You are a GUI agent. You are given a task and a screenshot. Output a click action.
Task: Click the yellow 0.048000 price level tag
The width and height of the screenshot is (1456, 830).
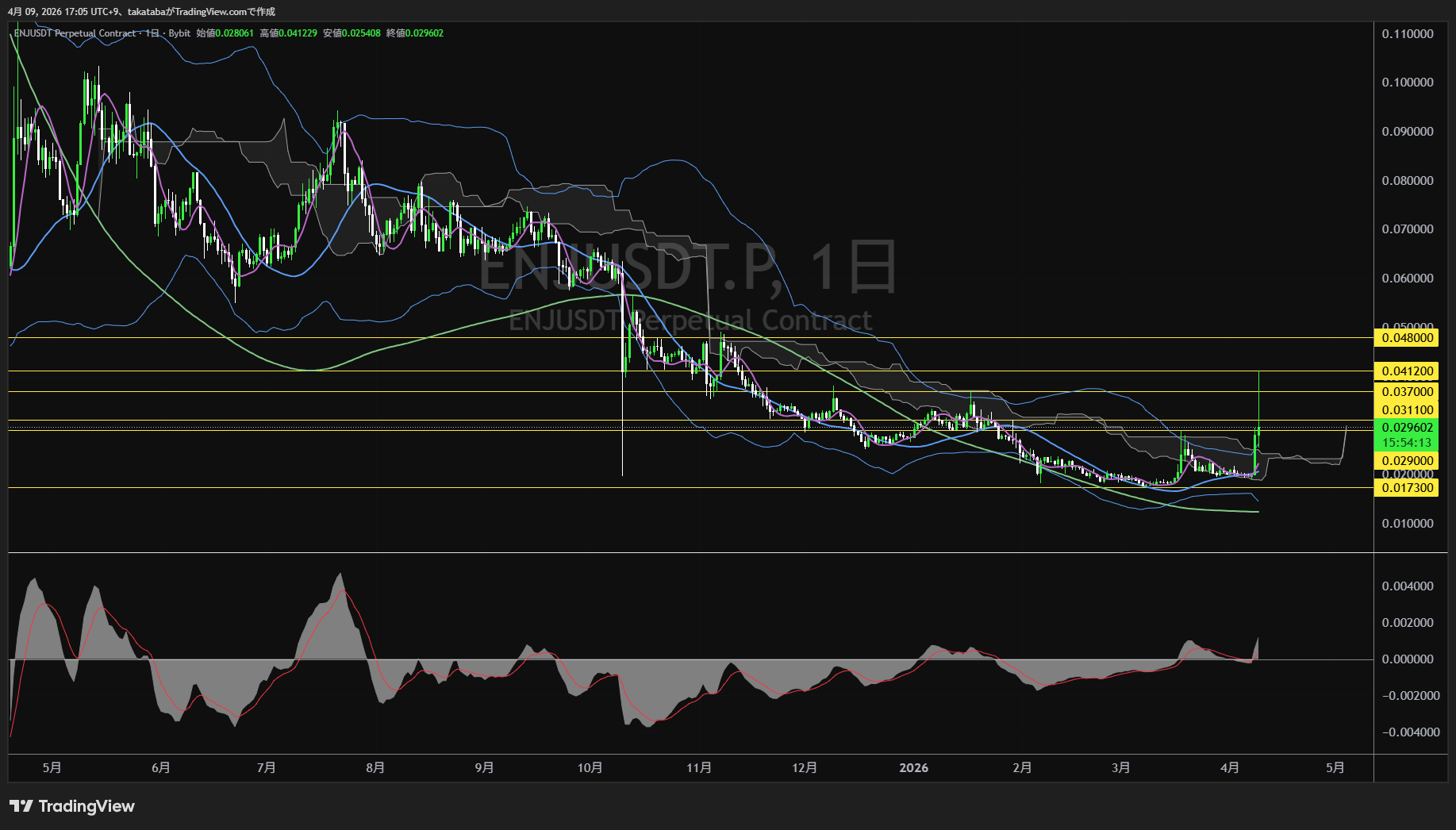1407,338
